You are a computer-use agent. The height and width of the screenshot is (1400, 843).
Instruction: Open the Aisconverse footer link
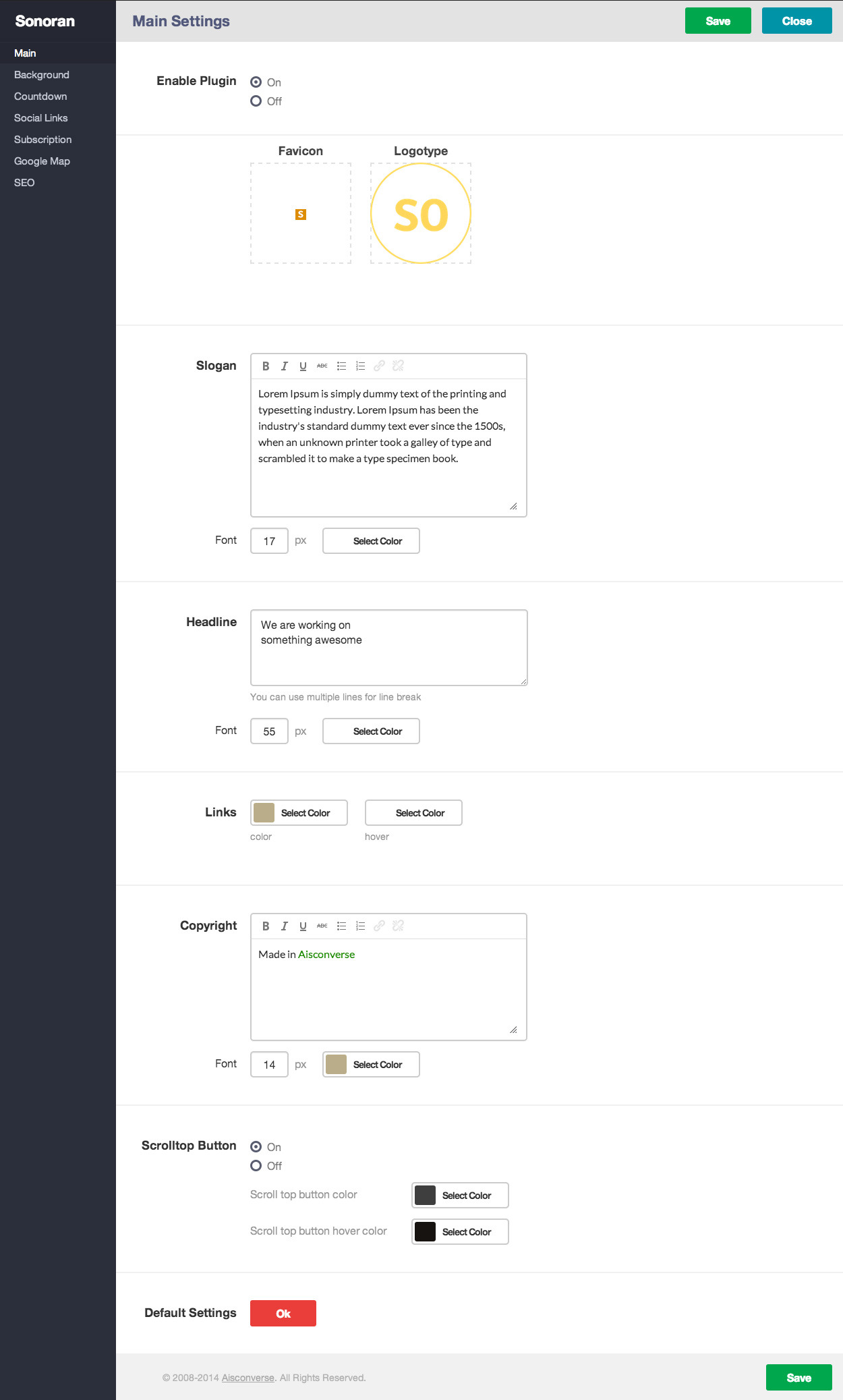(248, 1378)
